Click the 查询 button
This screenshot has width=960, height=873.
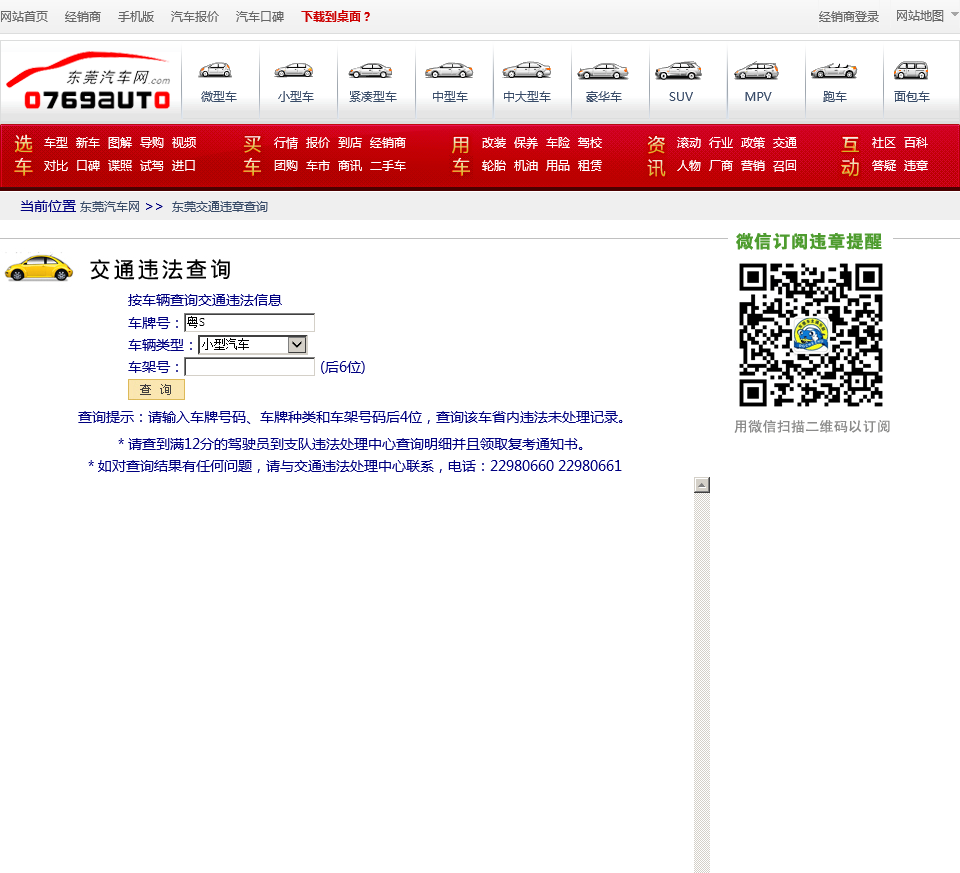coord(156,389)
